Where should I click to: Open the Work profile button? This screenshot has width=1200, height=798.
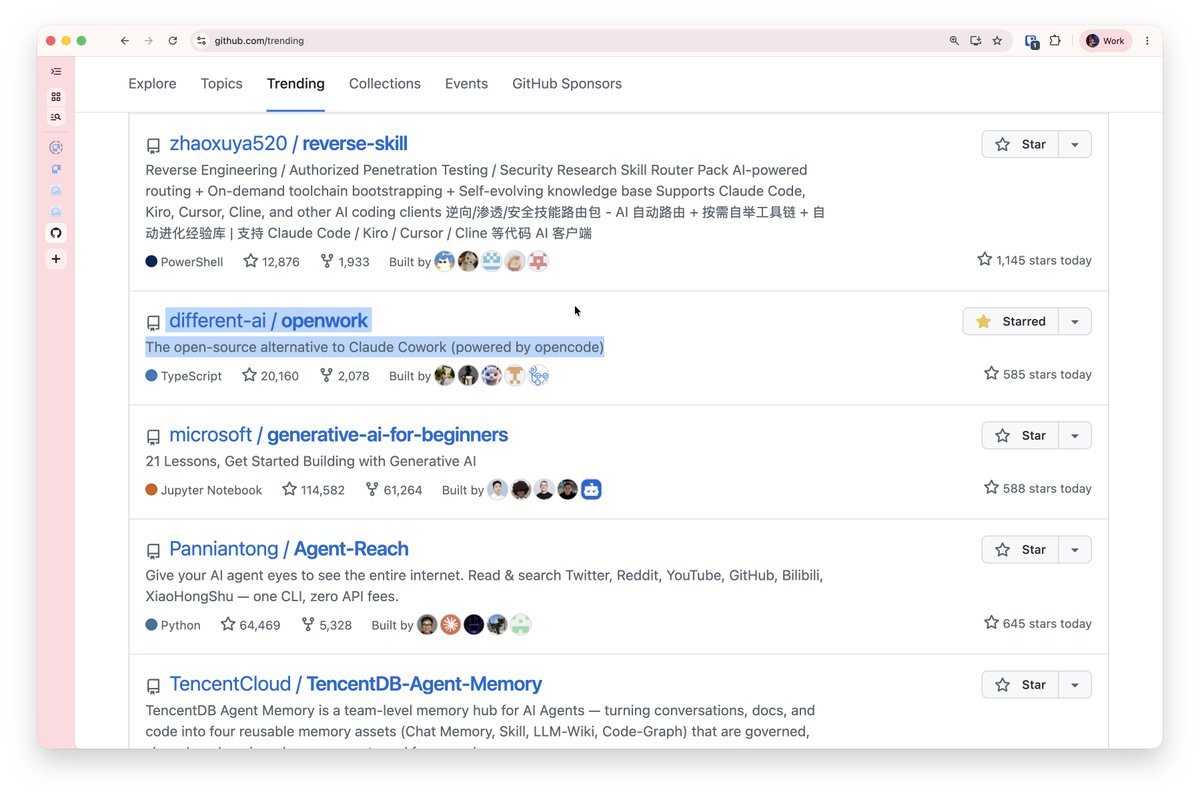(1106, 41)
